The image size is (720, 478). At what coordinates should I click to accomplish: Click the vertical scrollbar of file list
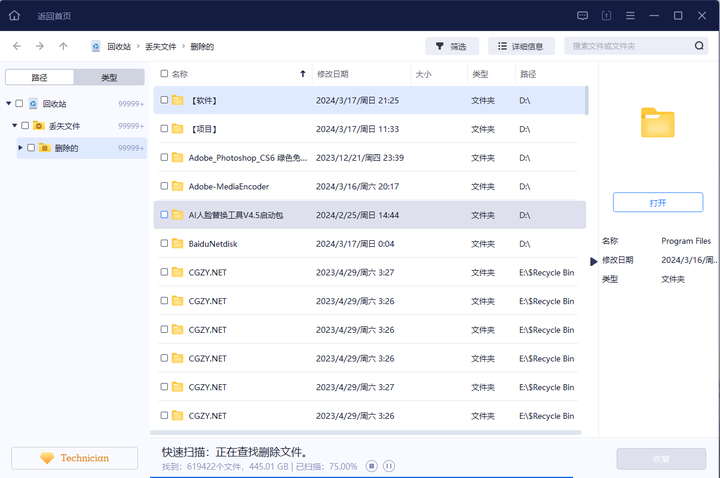pos(586,100)
